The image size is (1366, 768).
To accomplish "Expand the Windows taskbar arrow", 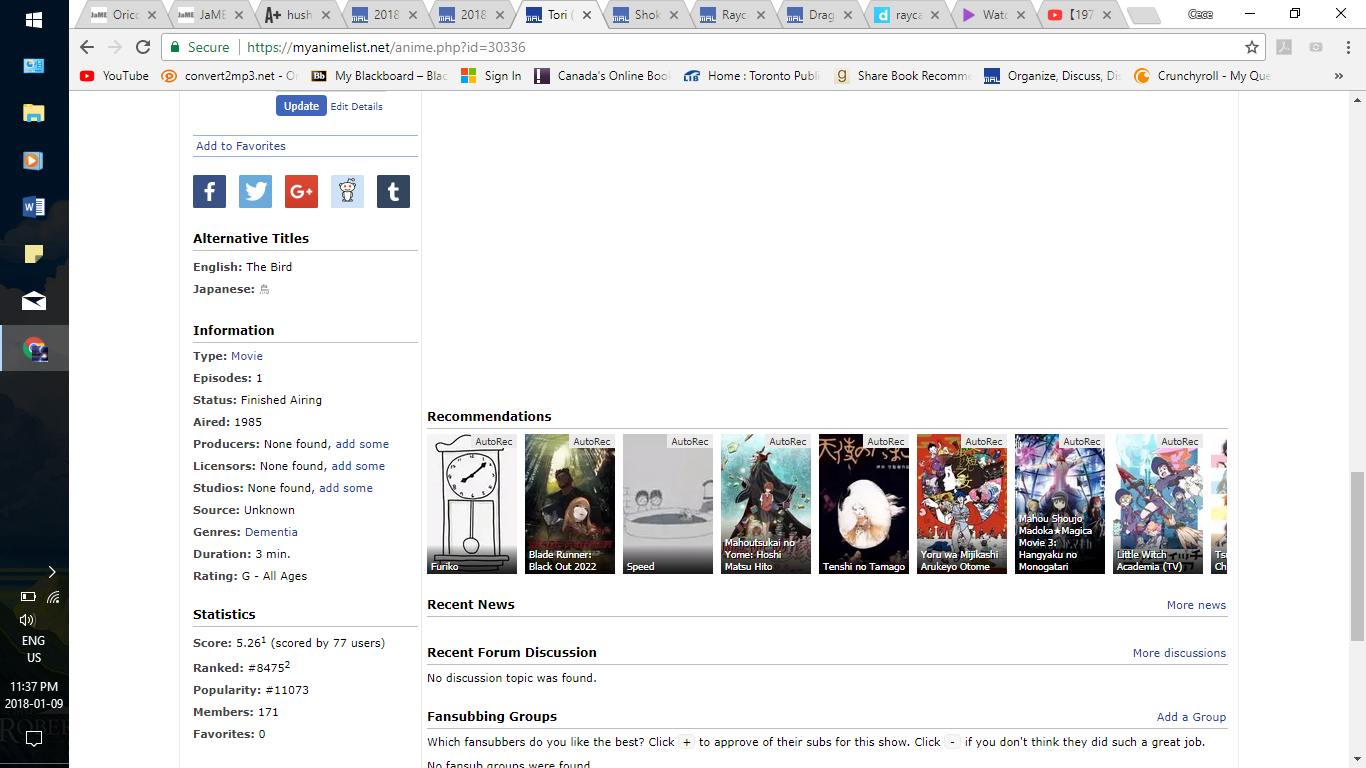I will pos(52,572).
